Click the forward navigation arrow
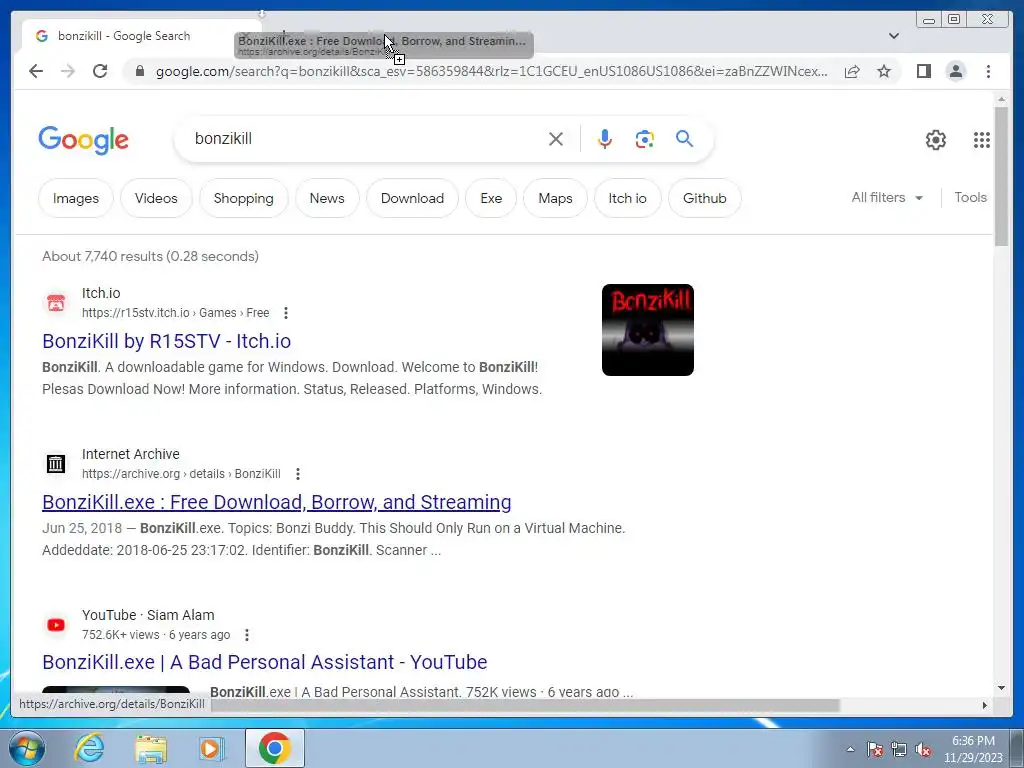 (68, 71)
